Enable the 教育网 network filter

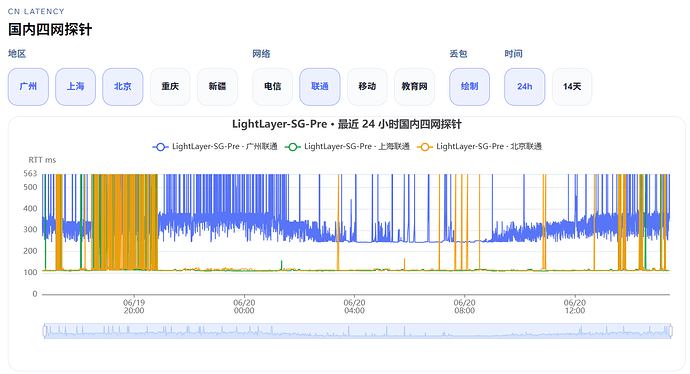click(415, 87)
